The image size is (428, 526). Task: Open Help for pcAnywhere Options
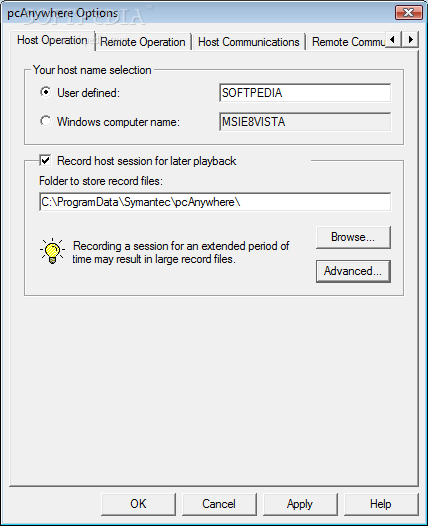click(x=381, y=504)
